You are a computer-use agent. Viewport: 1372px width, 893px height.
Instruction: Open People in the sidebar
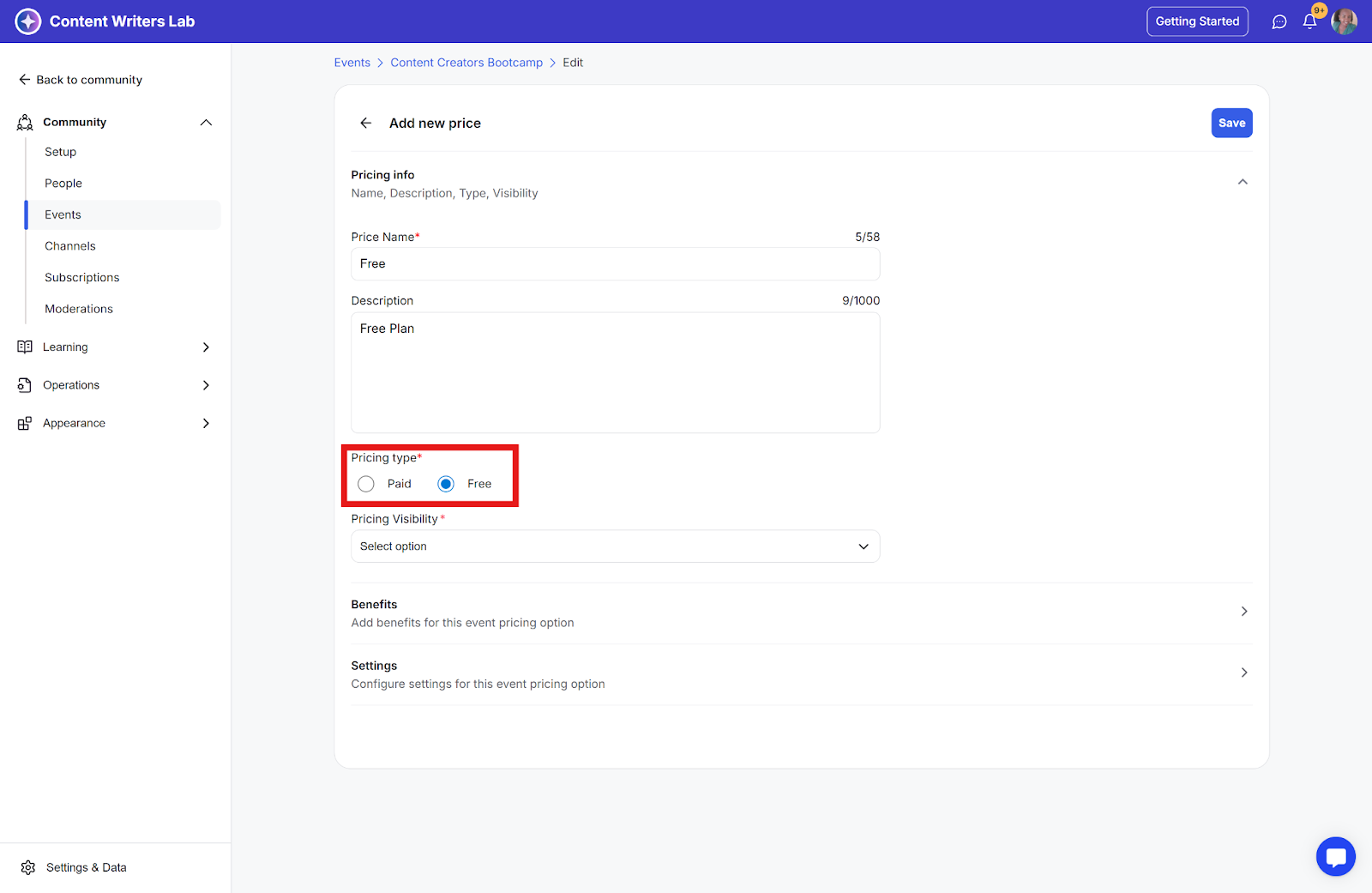[63, 184]
